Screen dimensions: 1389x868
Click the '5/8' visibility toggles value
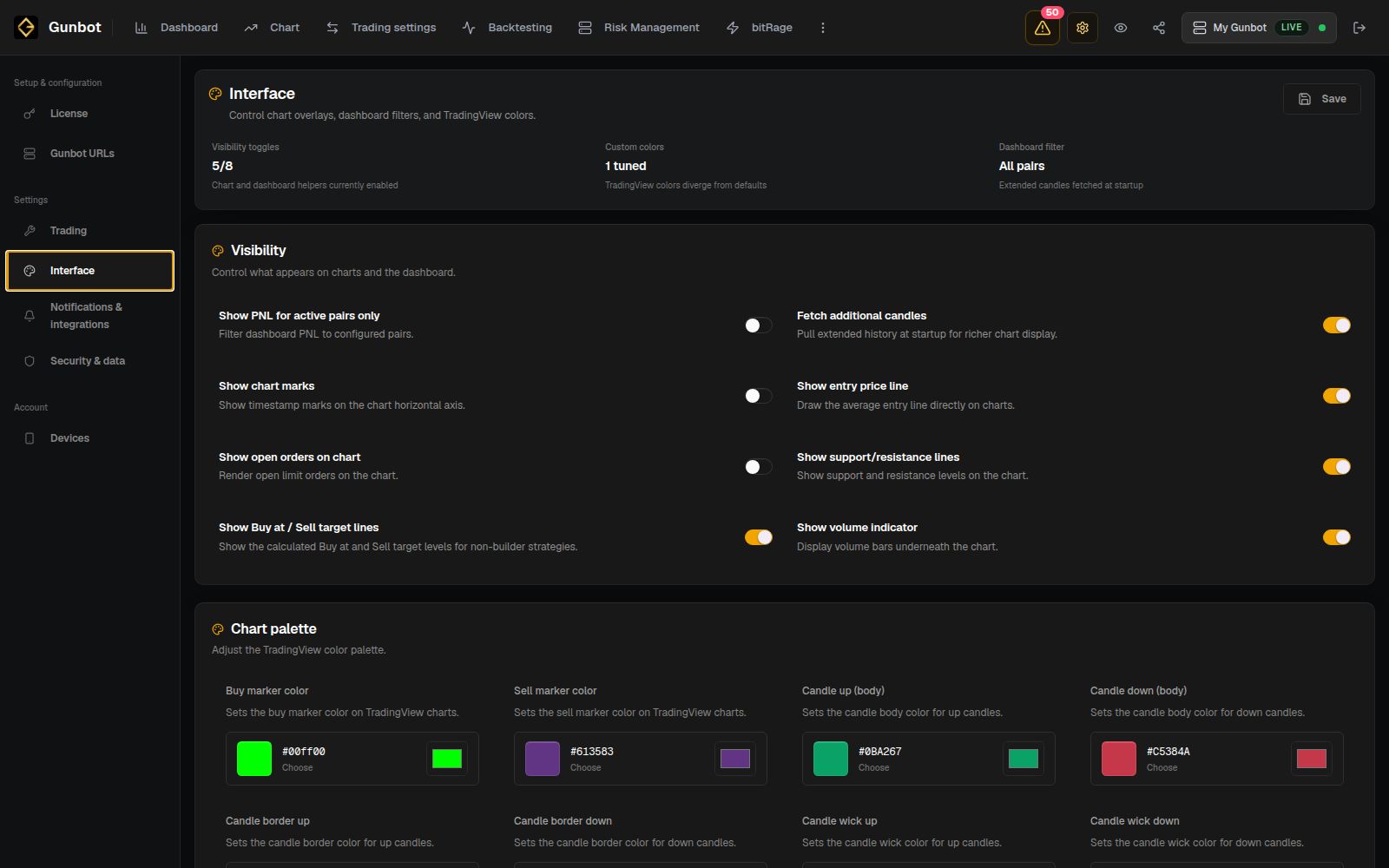pos(222,166)
